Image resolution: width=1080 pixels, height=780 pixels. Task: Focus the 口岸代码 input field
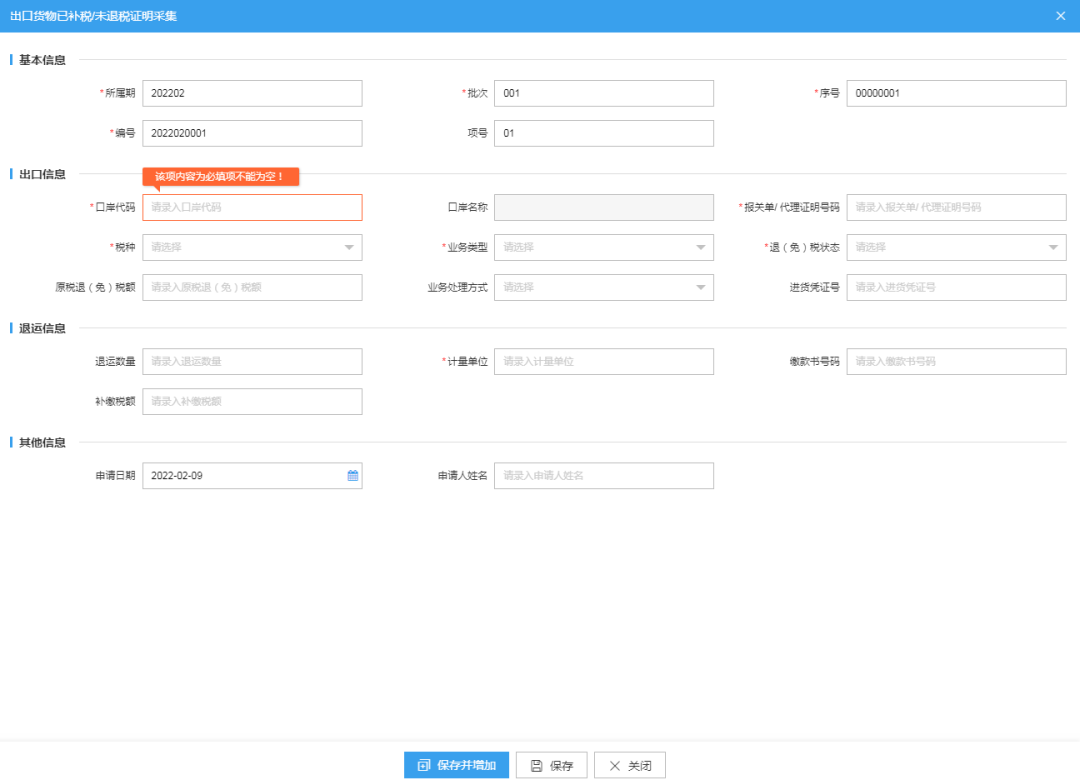(x=252, y=207)
